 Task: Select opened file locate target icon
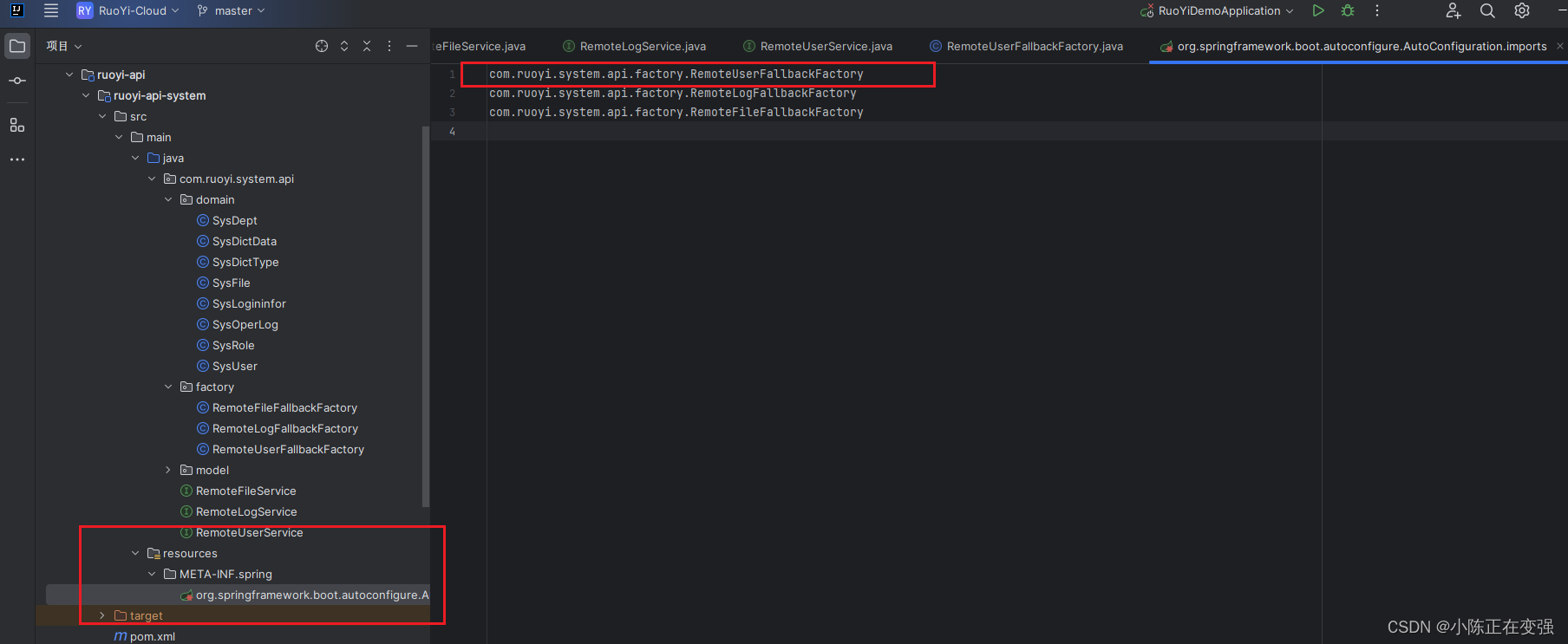point(322,46)
